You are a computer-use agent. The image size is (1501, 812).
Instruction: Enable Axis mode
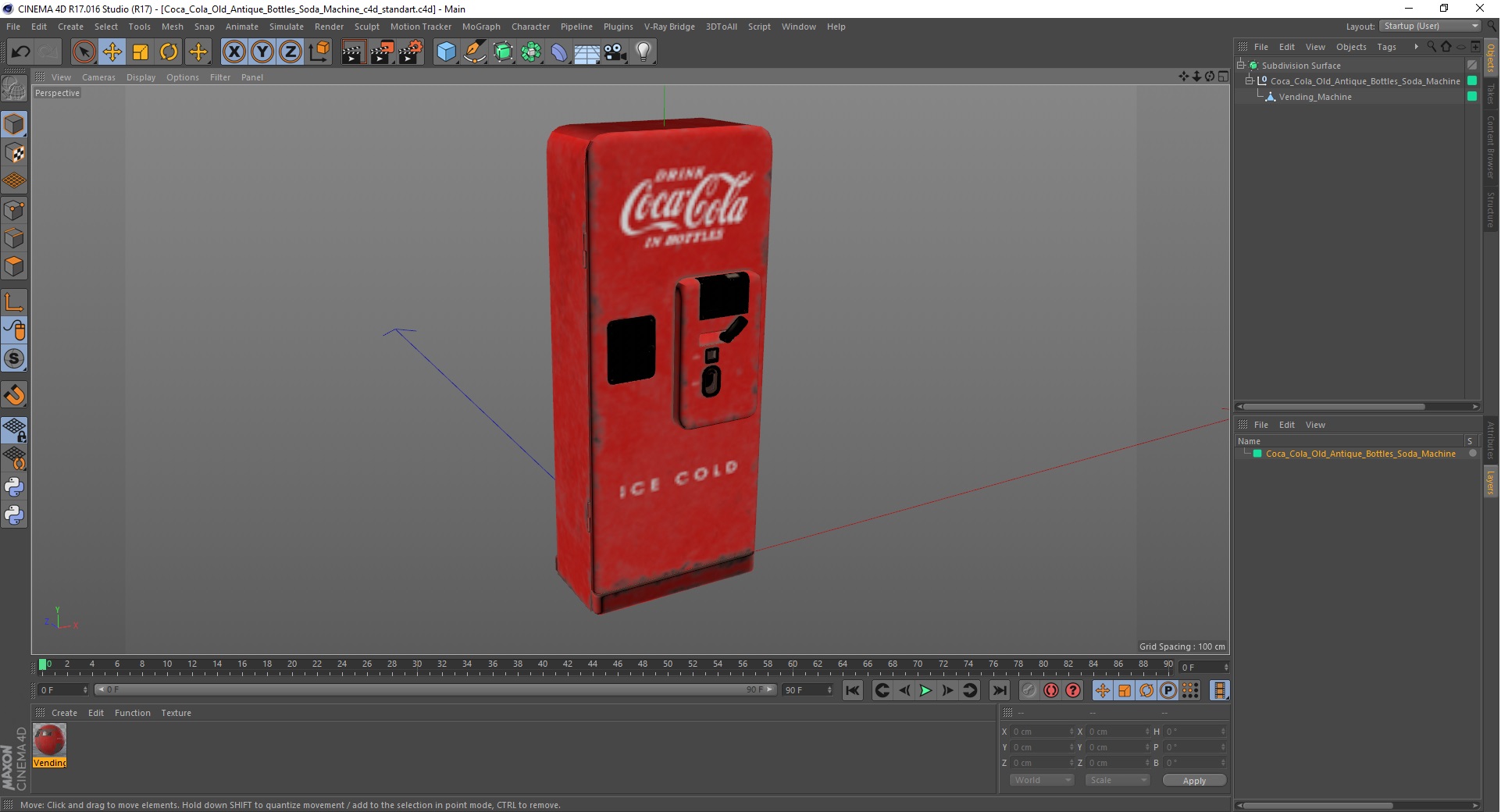(14, 302)
